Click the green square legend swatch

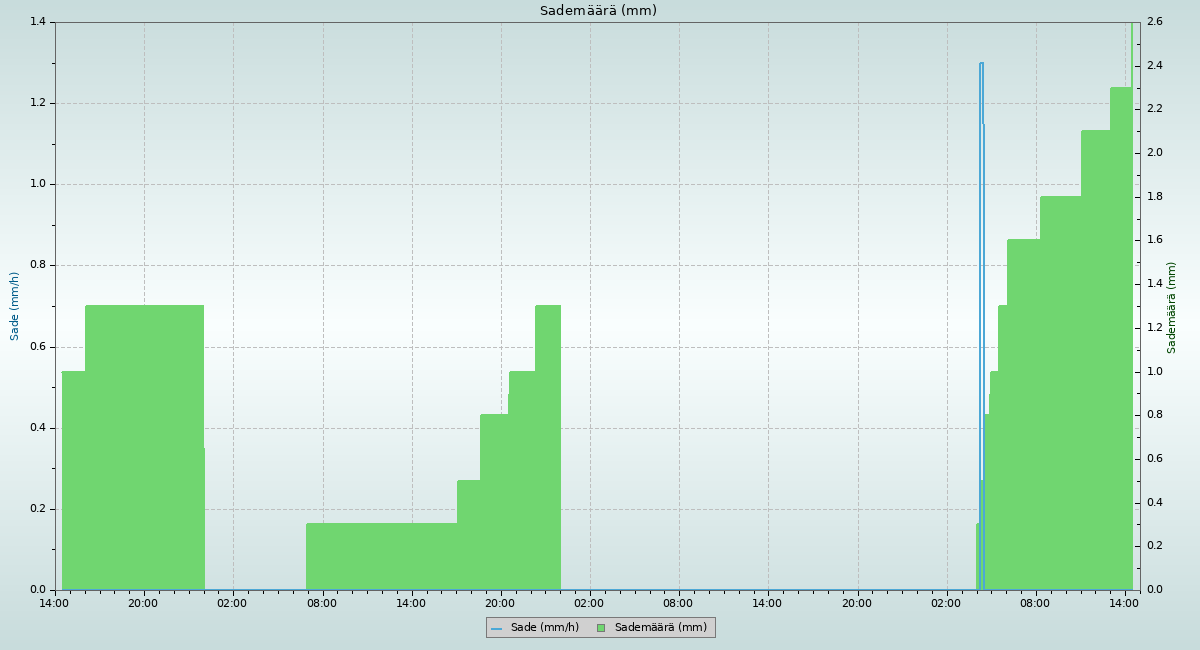tap(601, 628)
